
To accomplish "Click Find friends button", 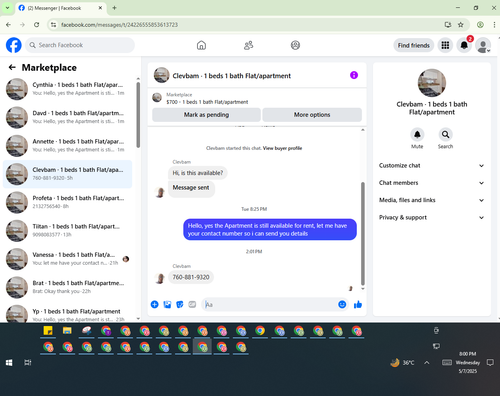I will (414, 45).
